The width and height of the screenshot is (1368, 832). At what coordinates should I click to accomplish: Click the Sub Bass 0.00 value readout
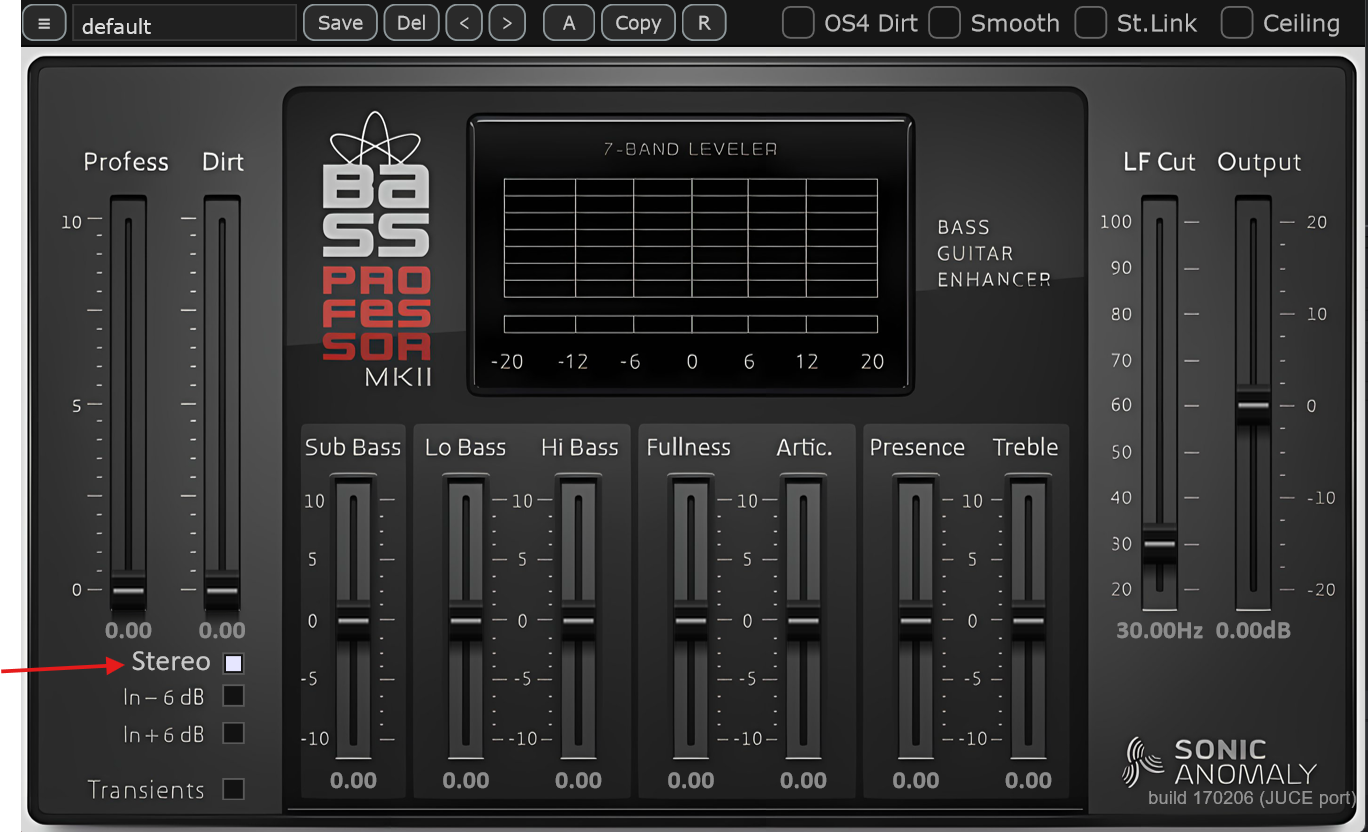click(353, 781)
